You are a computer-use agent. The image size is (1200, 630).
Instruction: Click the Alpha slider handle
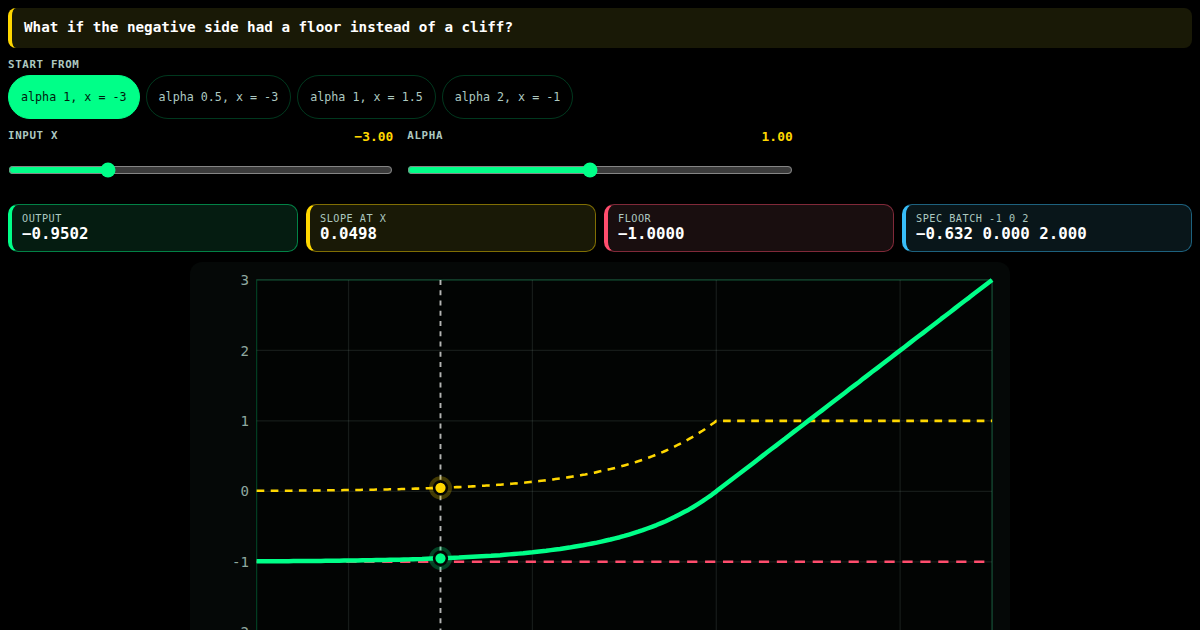590,170
